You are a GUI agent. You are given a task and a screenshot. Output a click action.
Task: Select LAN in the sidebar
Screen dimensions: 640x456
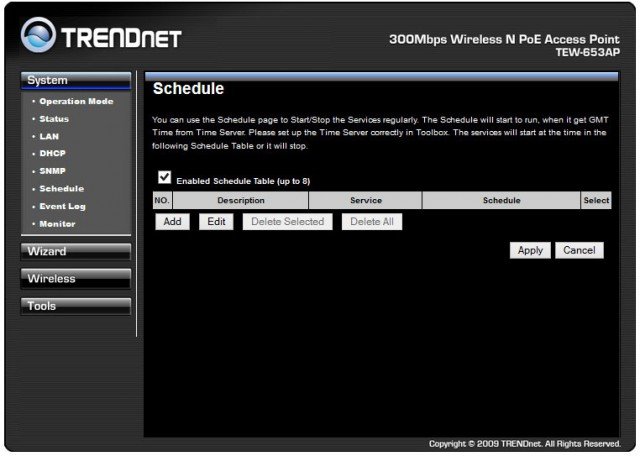pyautogui.click(x=49, y=136)
